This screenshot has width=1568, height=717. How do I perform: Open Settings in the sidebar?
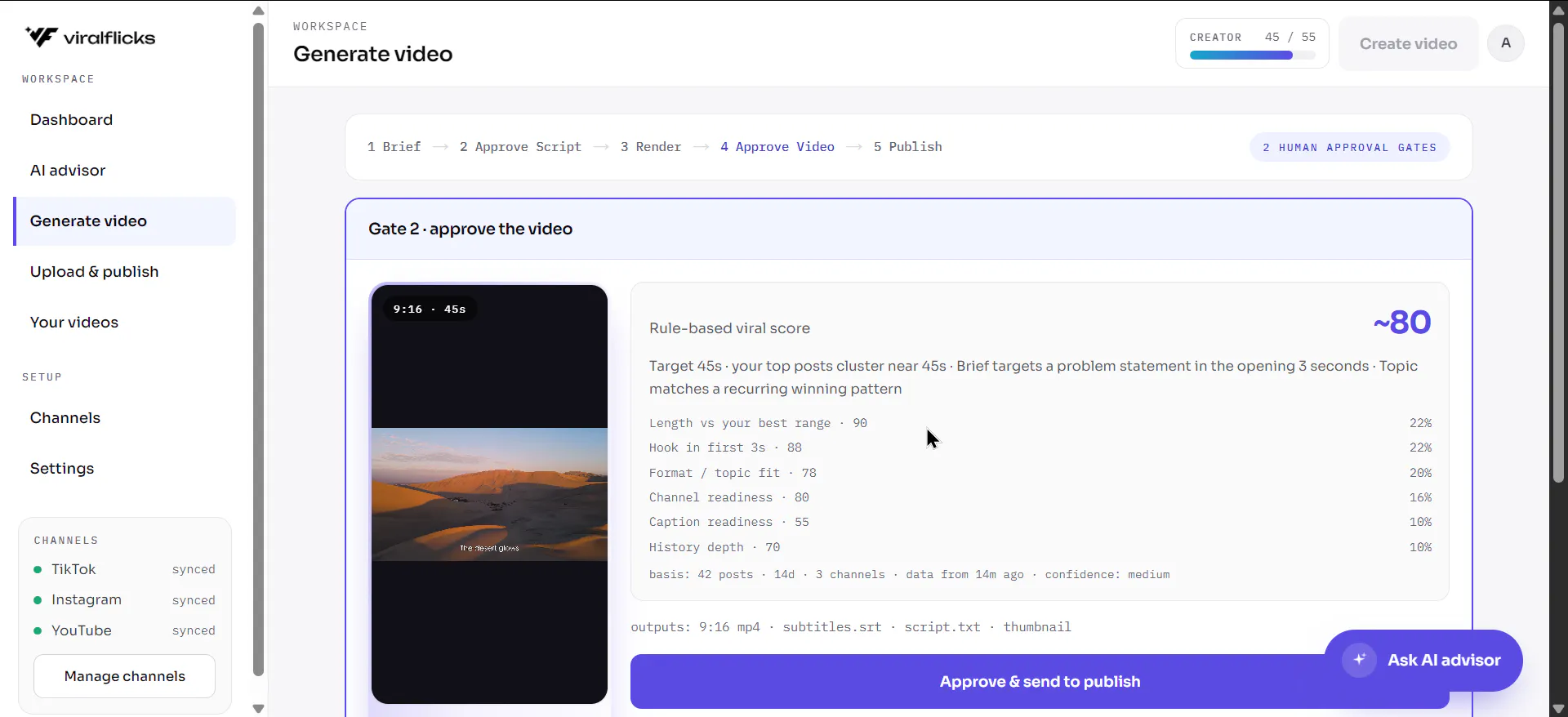tap(124, 469)
